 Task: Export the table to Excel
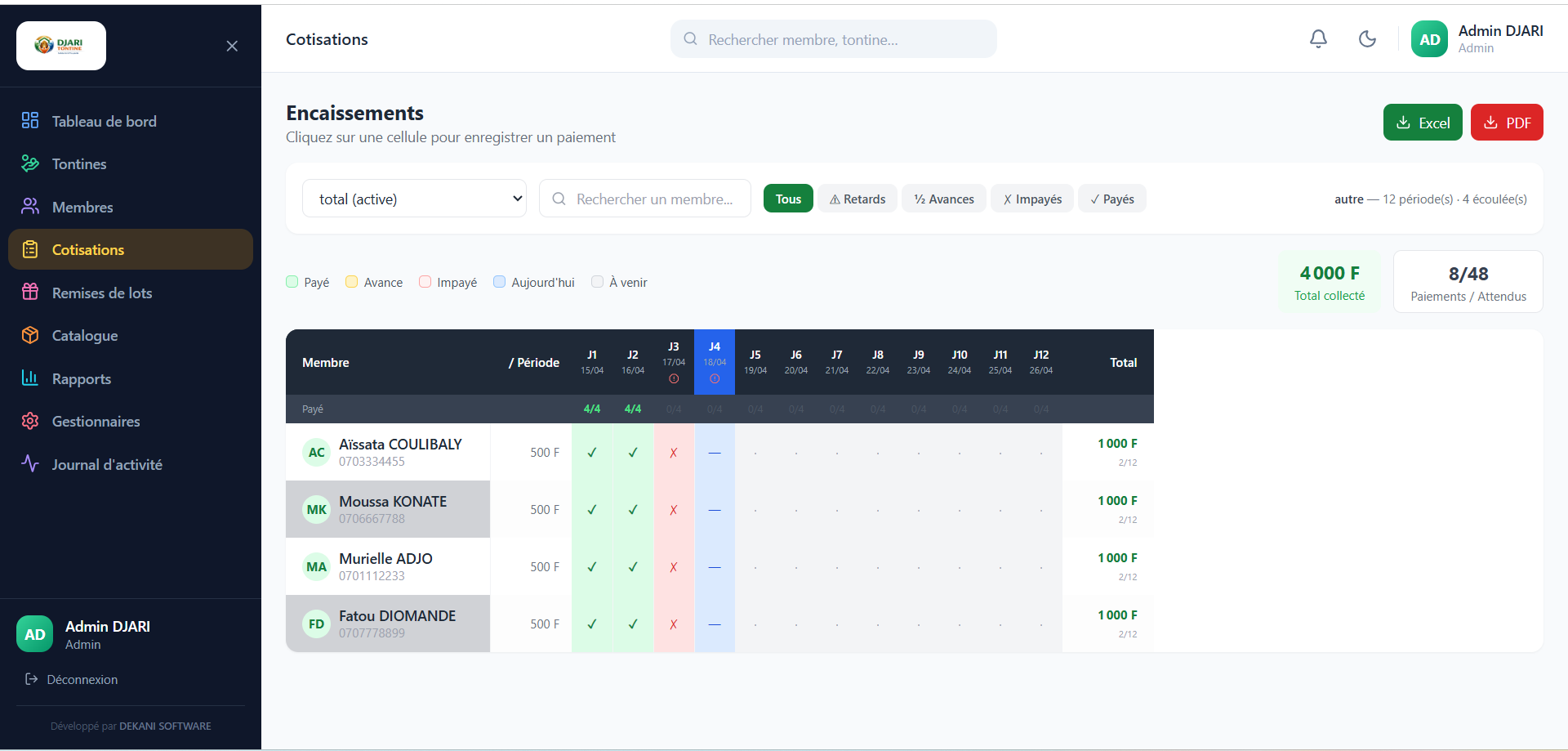(1422, 123)
